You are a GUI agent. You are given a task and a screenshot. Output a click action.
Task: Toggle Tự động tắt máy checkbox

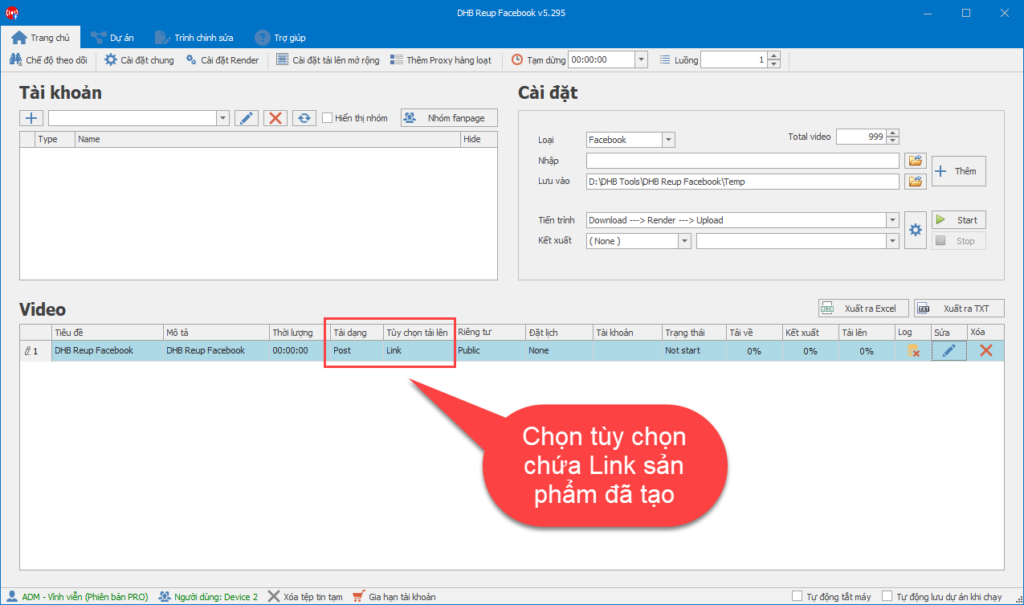tap(797, 596)
